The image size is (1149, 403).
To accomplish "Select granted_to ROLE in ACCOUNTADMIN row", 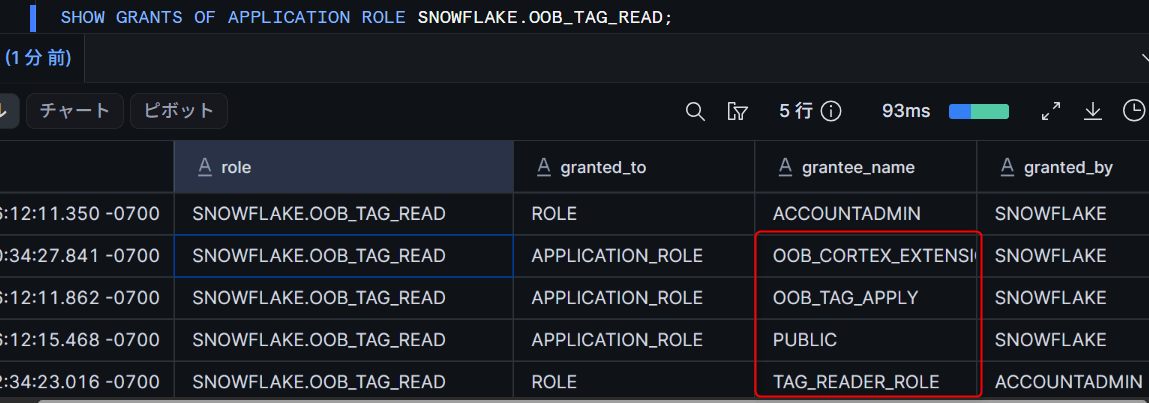I will [x=634, y=214].
